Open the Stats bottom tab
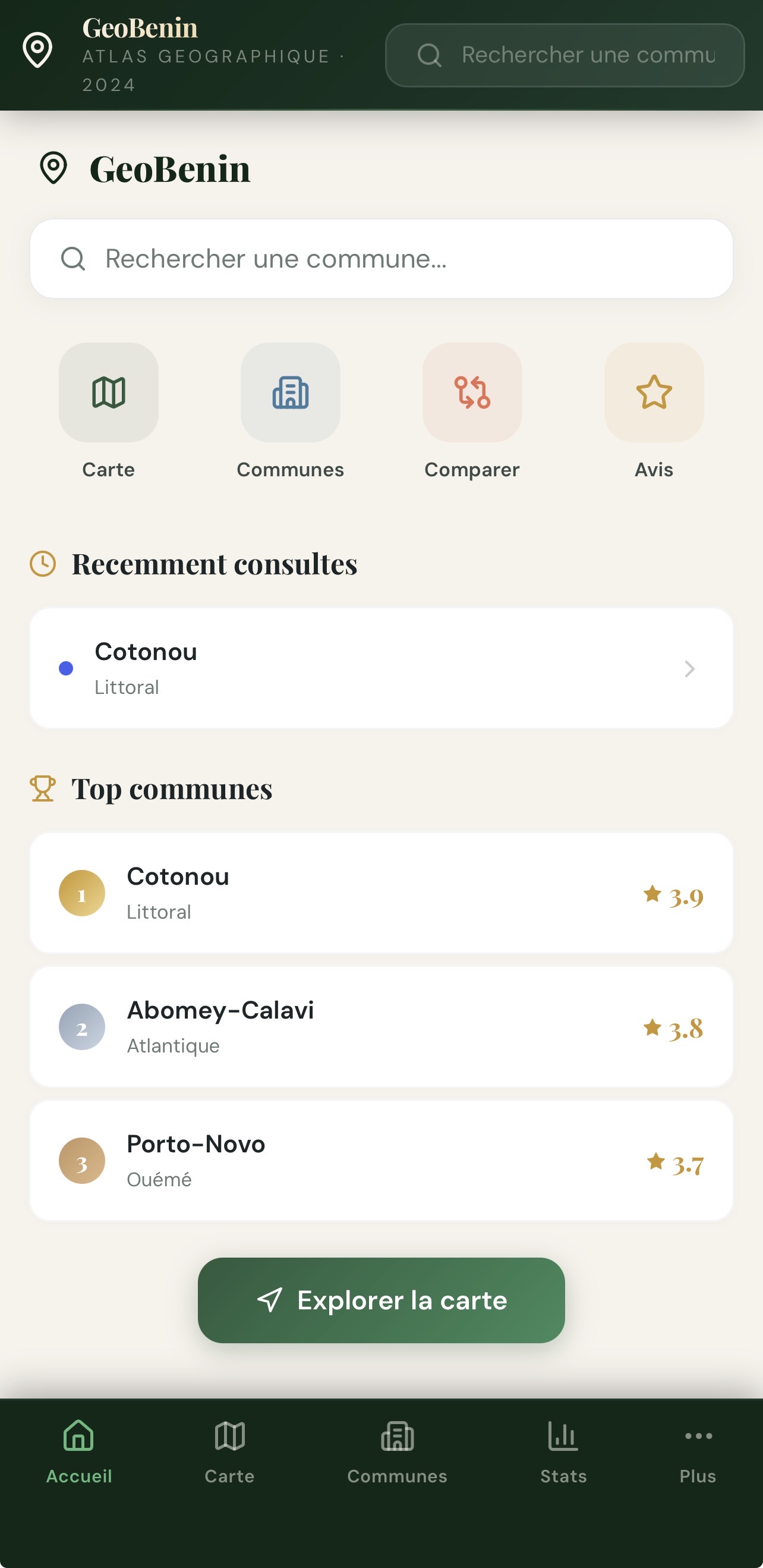This screenshot has height=1568, width=763. pos(563,1451)
